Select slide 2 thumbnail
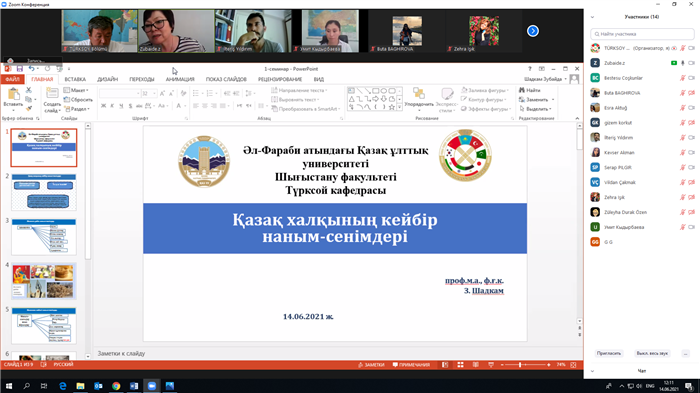700x393 pixels. point(44,192)
